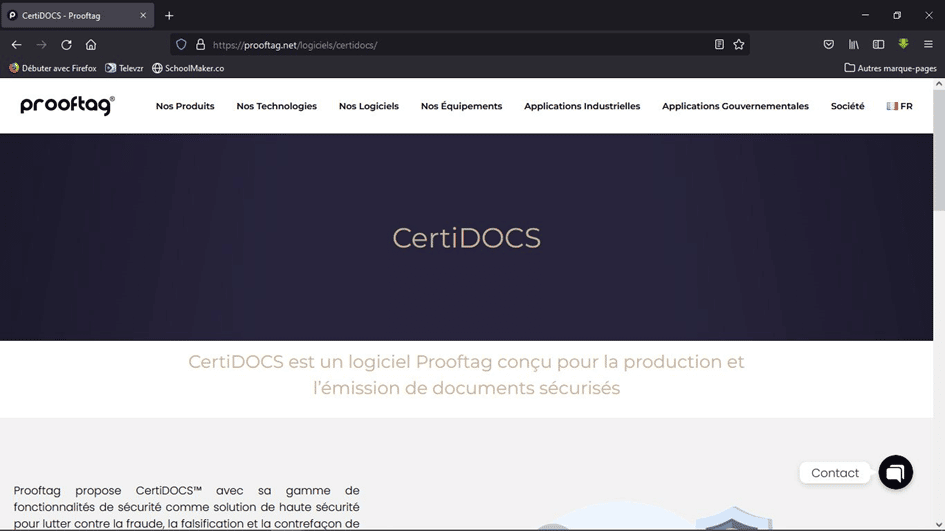The height and width of the screenshot is (531, 945).
Task: Click the 'CertiDOCS est un logiciel Prooftag' tagline
Action: pyautogui.click(x=466, y=374)
